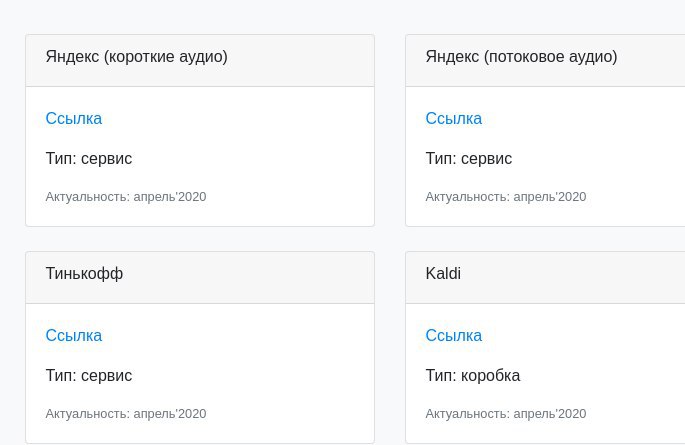Click the header bar of Яндекс (потоковое аудио) card
This screenshot has width=685, height=445.
[545, 61]
